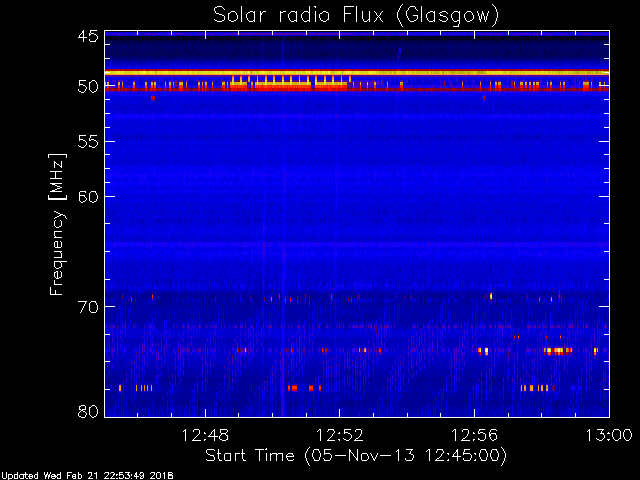Click the 'Updated Wed Feb 21 22:53:49 2018' timestamp
The height and width of the screenshot is (480, 640).
click(87, 476)
